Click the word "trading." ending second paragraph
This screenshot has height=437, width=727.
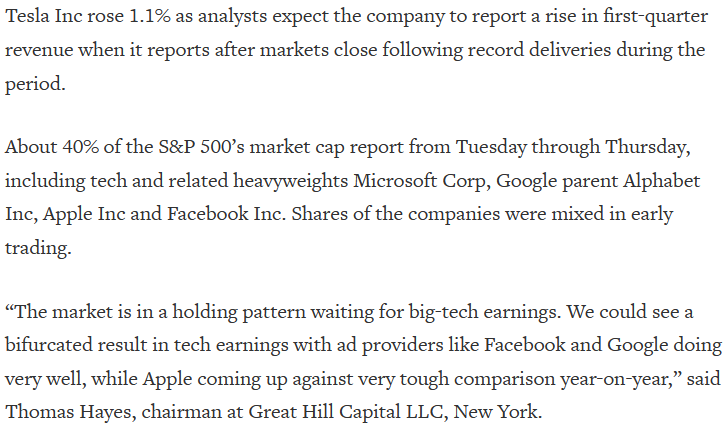[38, 249]
